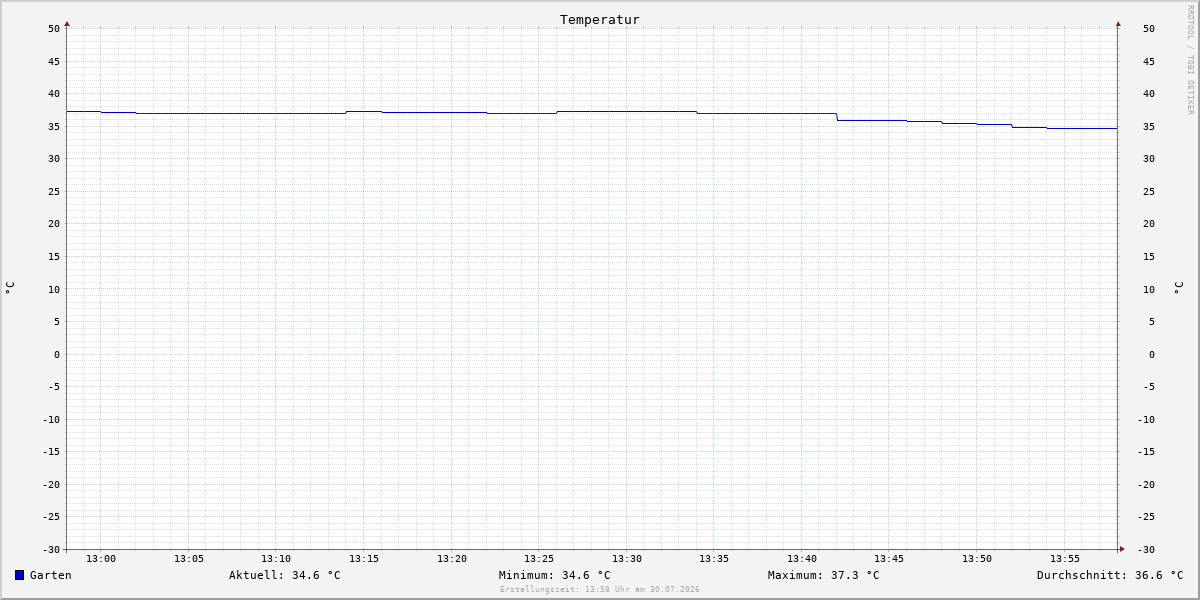Click the 13:55 time axis label
This screenshot has height=600, width=1200.
click(x=1065, y=559)
